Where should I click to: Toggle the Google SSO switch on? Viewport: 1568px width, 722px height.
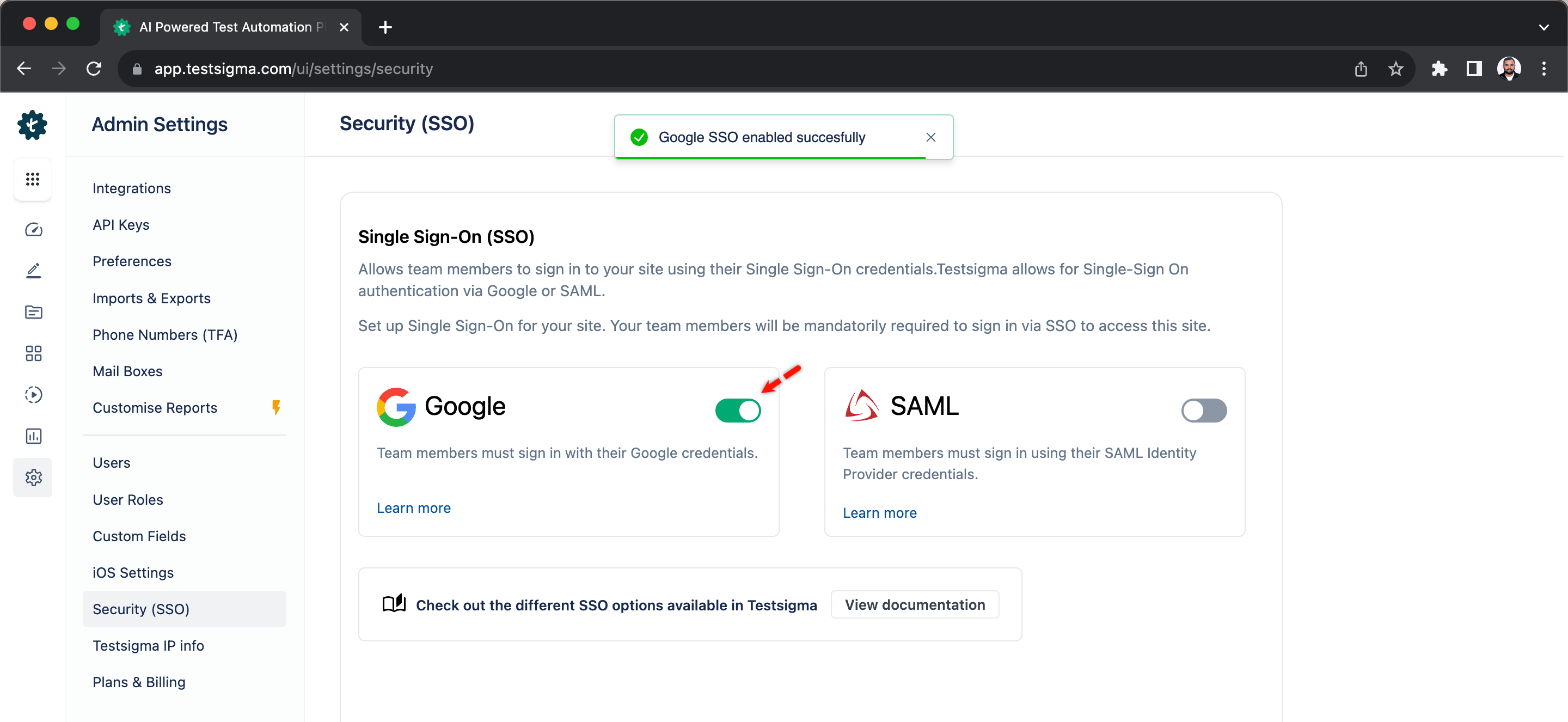pyautogui.click(x=739, y=409)
